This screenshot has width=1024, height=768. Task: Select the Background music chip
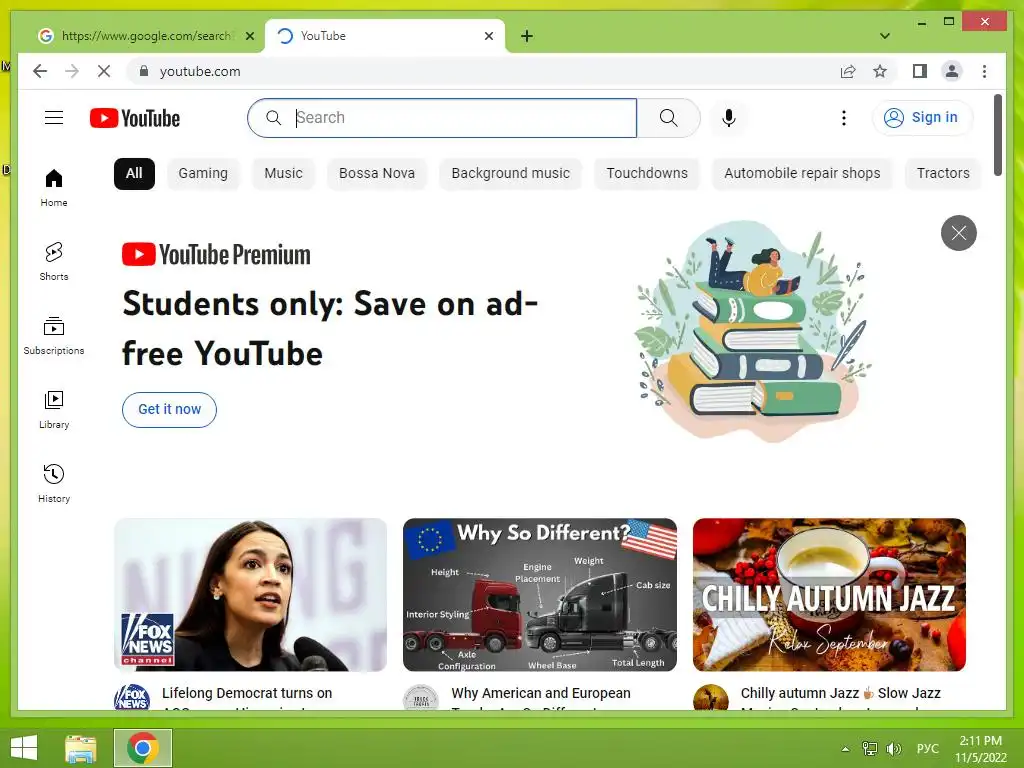pos(511,174)
